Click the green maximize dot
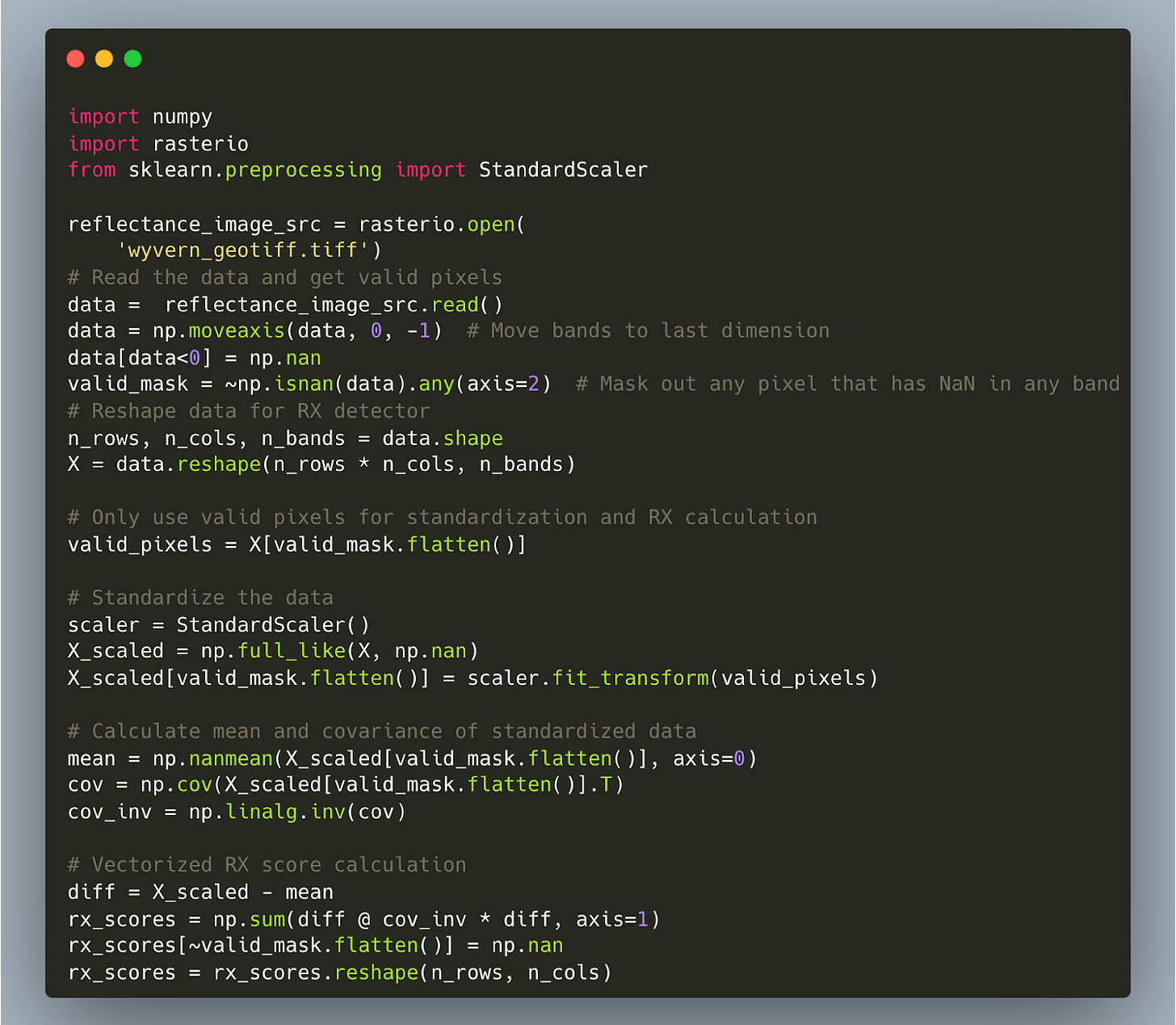The width and height of the screenshot is (1176, 1025). click(133, 59)
